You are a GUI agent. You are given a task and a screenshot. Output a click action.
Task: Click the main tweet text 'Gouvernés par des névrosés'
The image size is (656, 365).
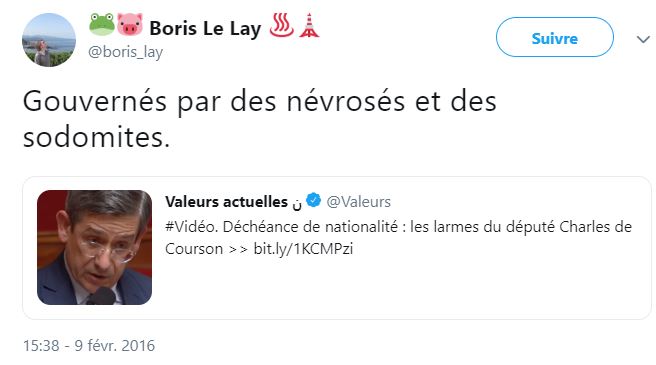tap(214, 101)
